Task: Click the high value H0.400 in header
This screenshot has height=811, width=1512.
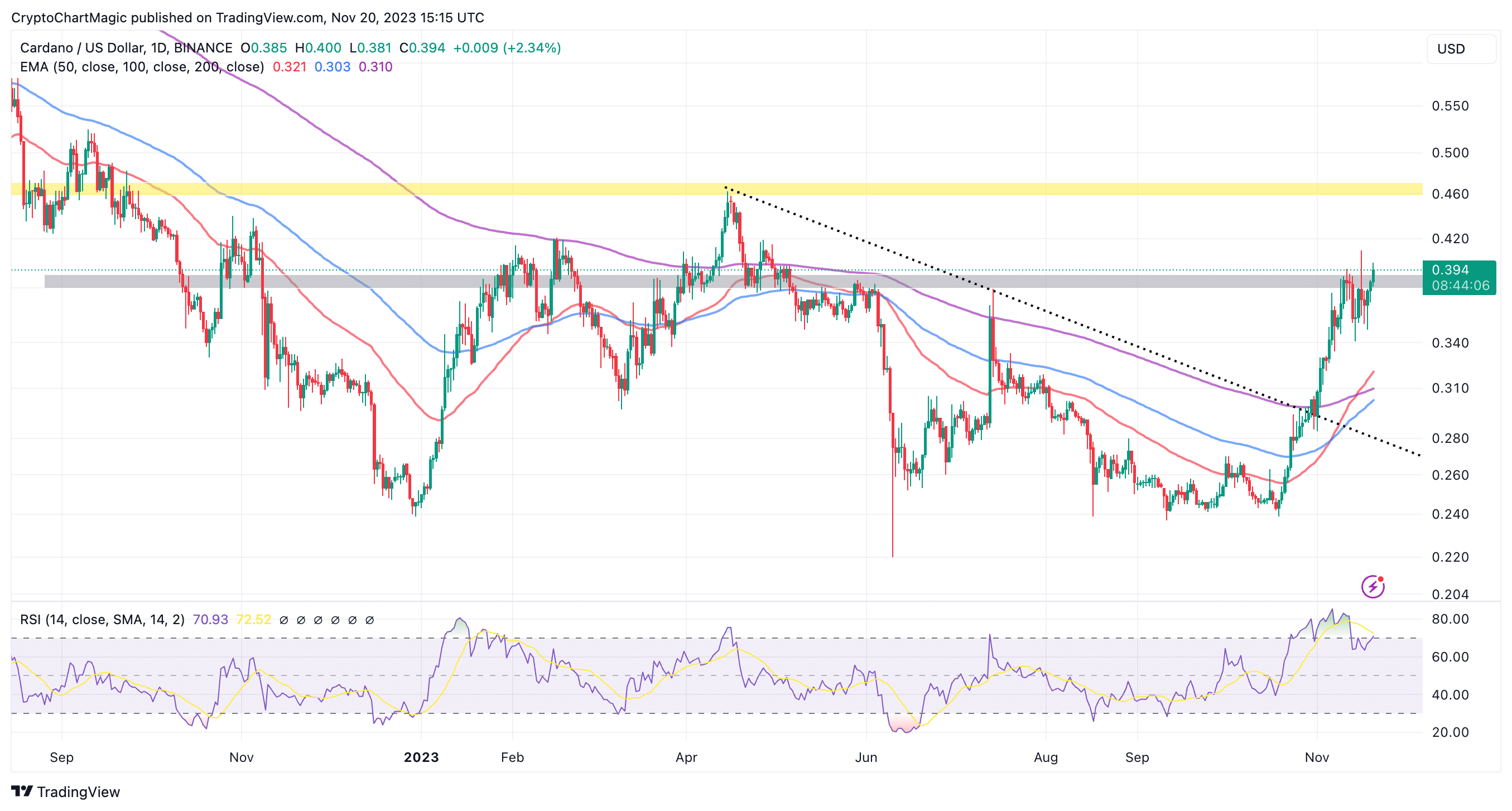Action: (318, 47)
